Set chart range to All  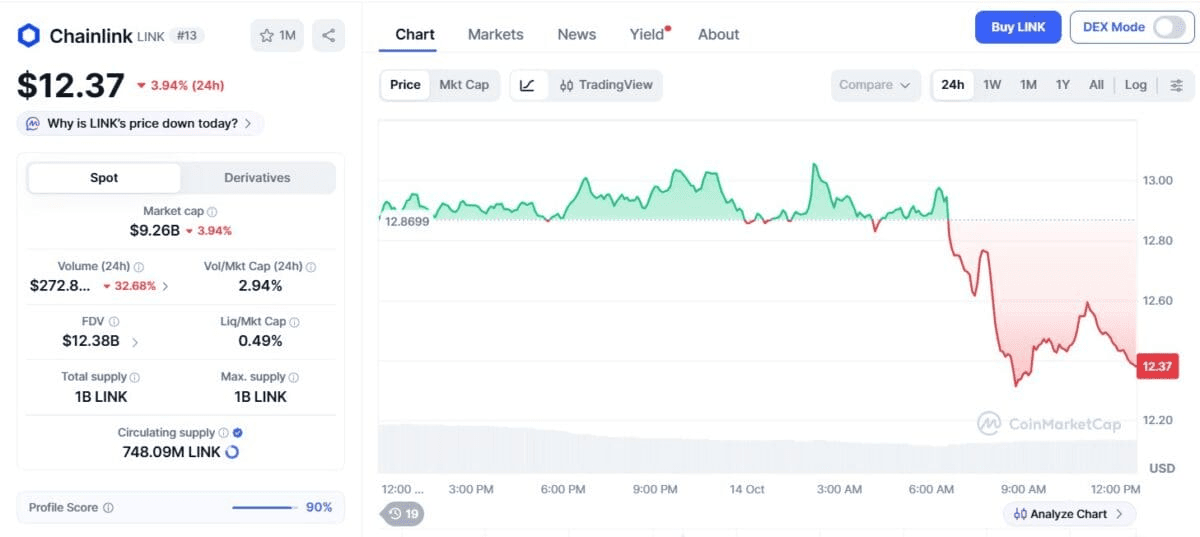tap(1096, 85)
